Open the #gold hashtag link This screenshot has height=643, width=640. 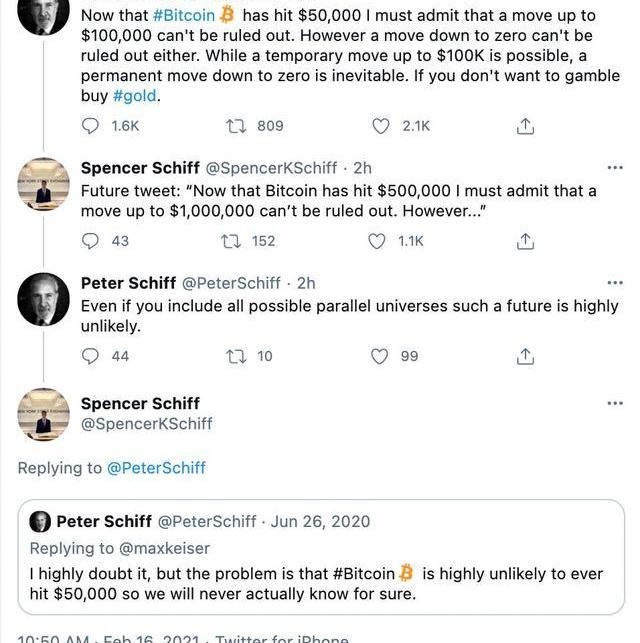pos(135,95)
